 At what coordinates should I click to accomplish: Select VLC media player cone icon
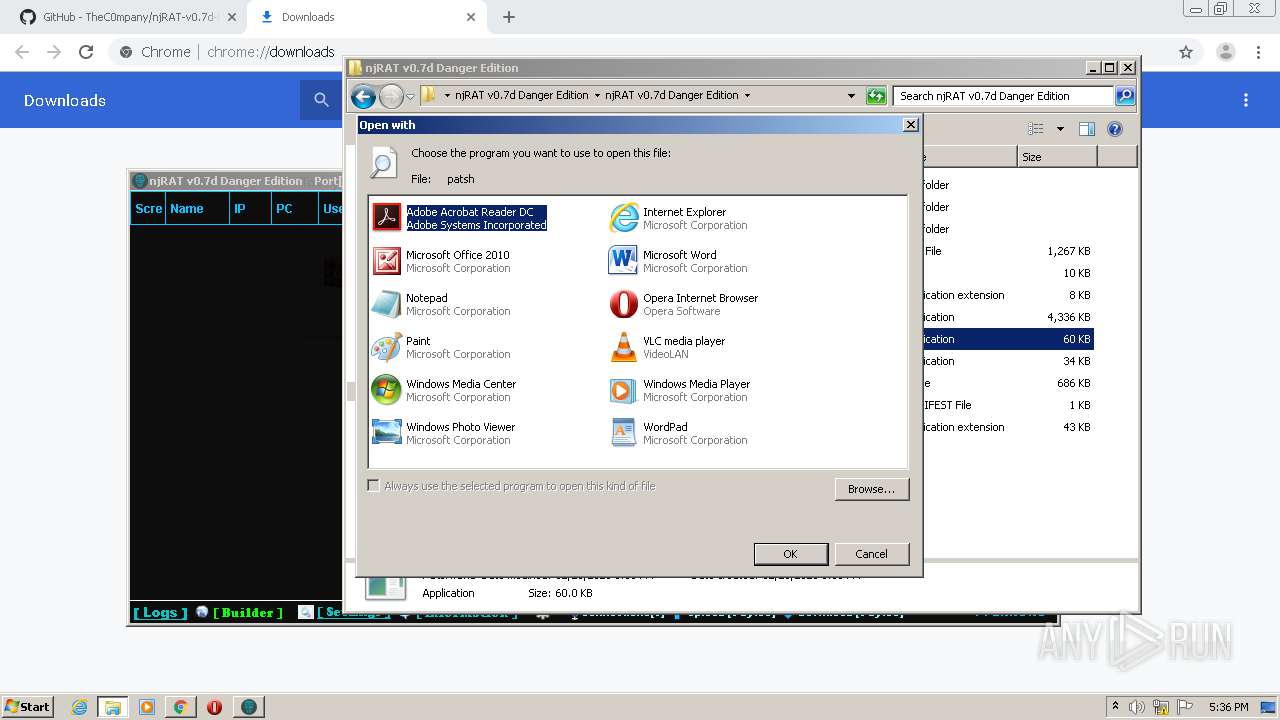623,347
